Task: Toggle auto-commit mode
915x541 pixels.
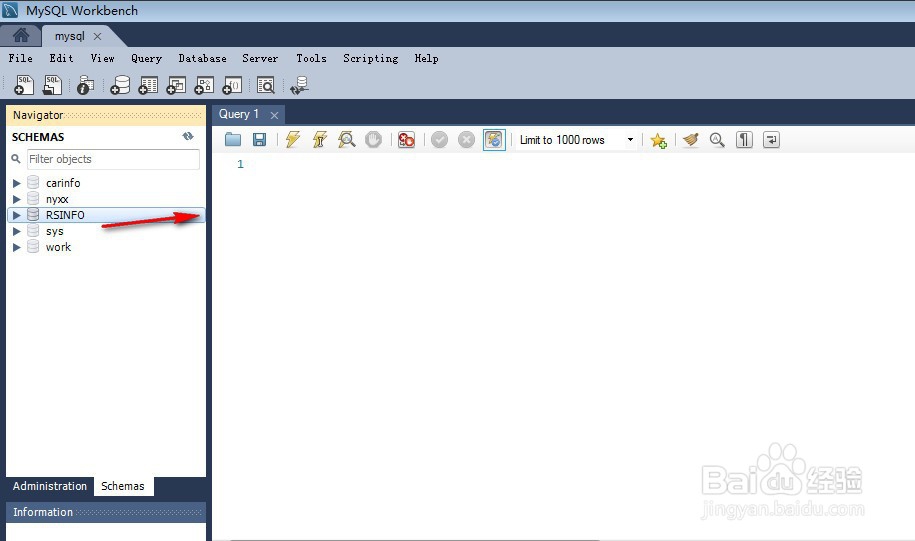Action: [494, 139]
